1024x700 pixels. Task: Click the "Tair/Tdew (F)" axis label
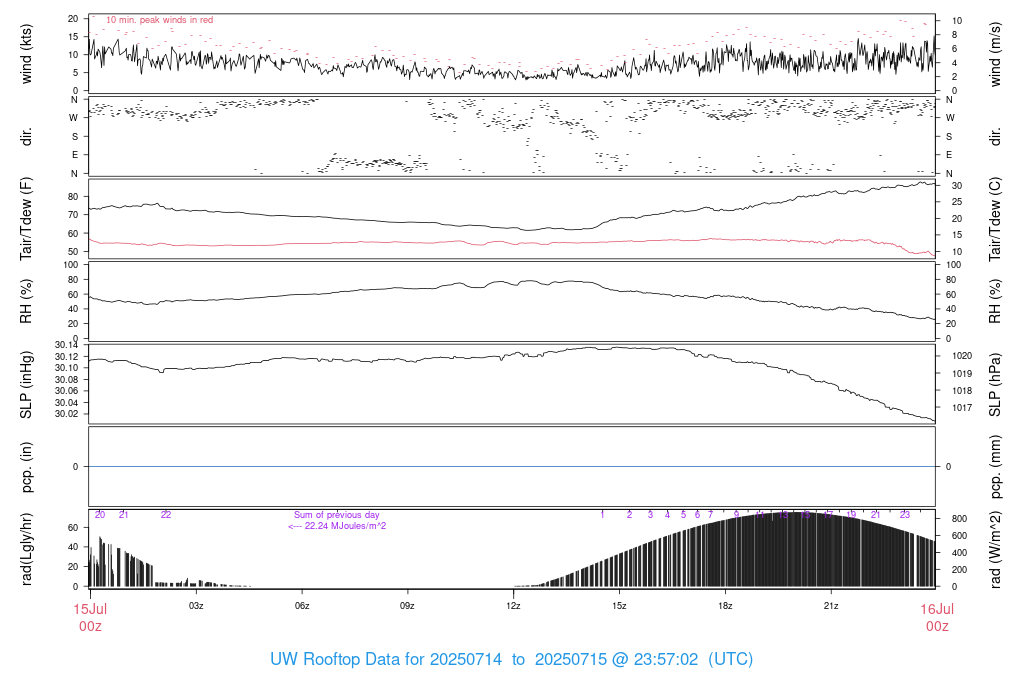26,219
